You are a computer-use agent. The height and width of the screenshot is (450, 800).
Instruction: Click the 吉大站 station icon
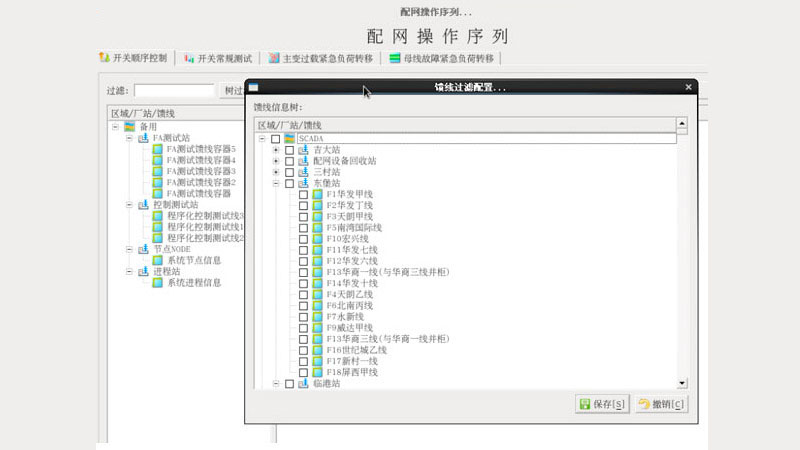click(x=303, y=149)
